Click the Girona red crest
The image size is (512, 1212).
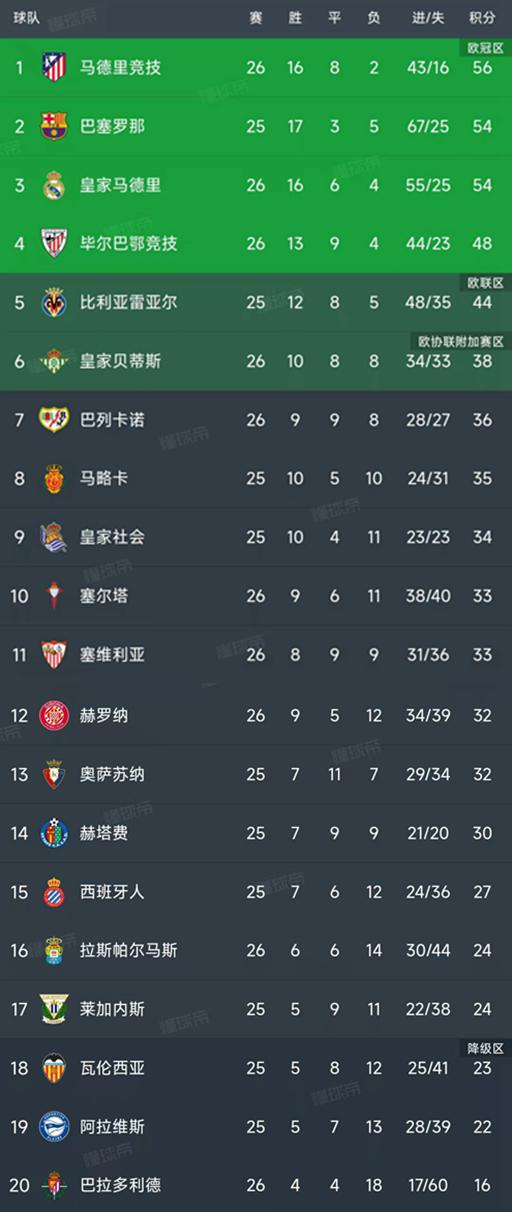click(53, 716)
